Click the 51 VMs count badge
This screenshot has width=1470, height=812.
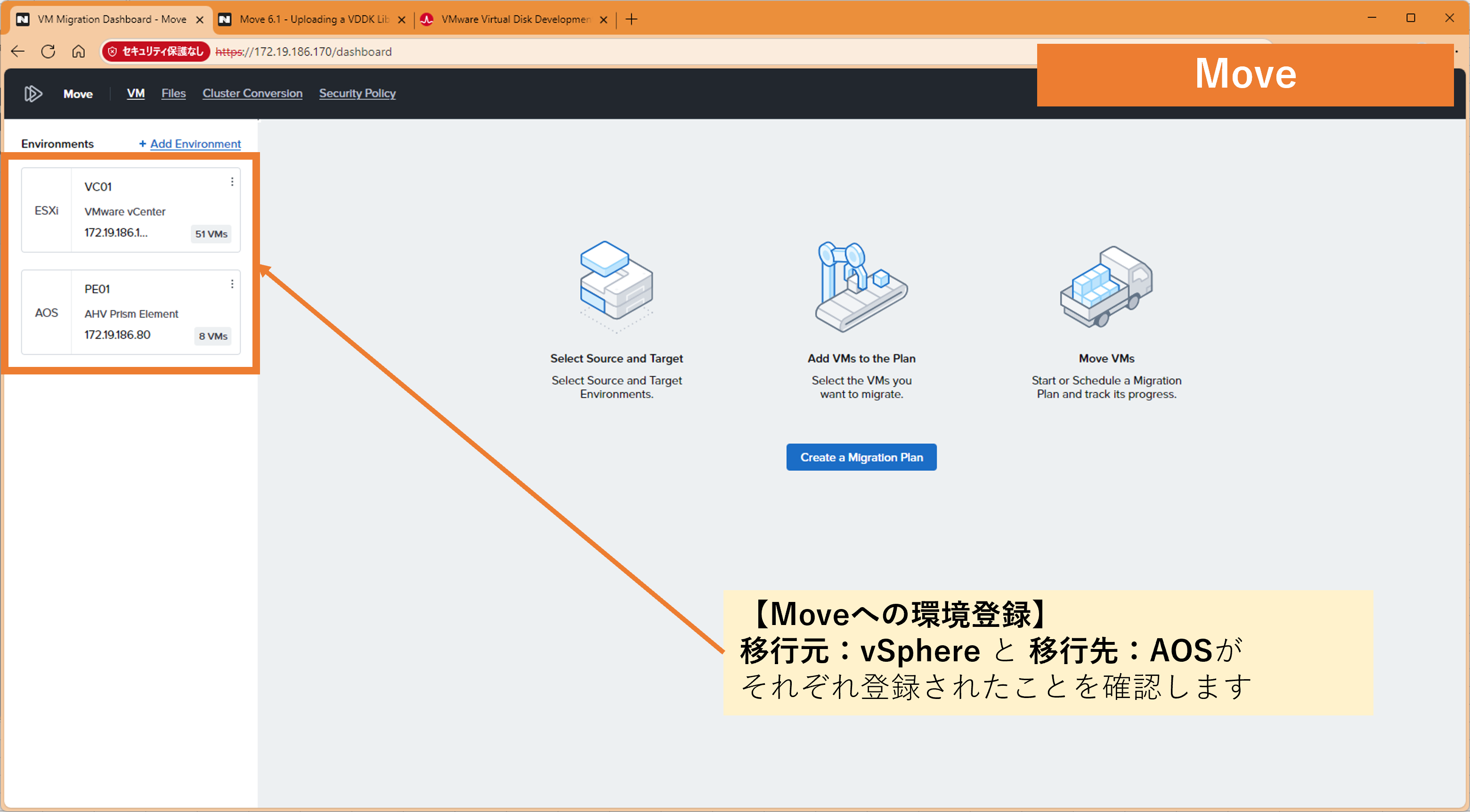[211, 234]
